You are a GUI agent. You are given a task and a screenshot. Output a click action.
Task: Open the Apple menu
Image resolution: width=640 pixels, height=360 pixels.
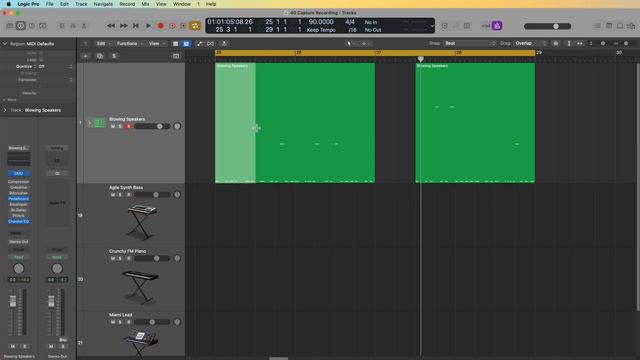[x=9, y=4]
